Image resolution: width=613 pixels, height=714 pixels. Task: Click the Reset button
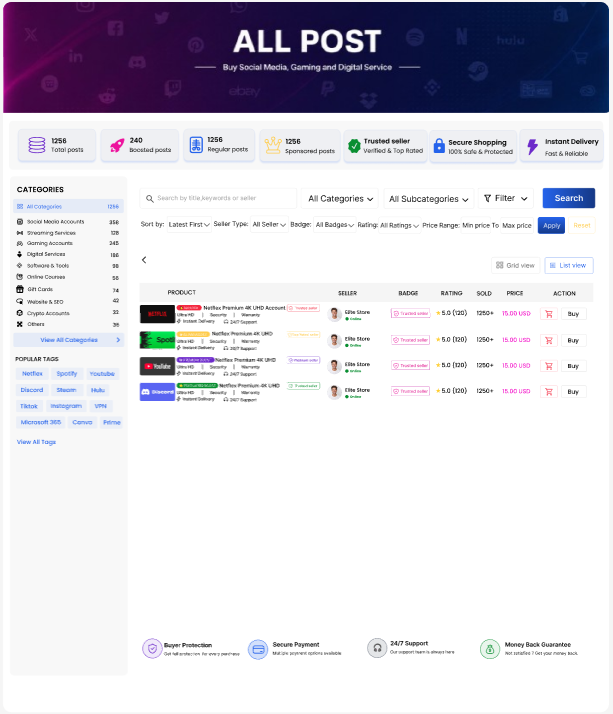click(582, 225)
